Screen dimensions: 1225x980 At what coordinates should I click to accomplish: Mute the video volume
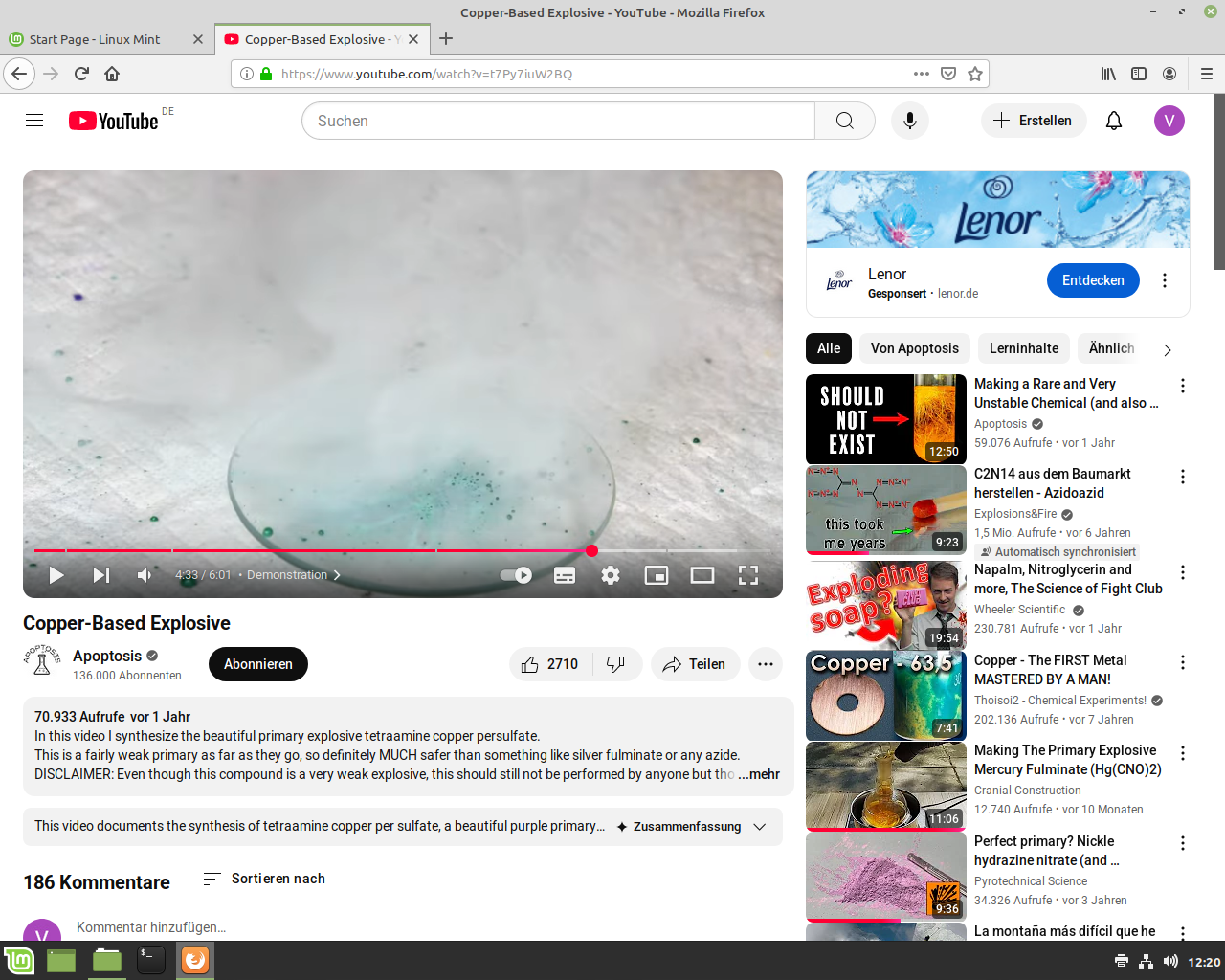[145, 575]
